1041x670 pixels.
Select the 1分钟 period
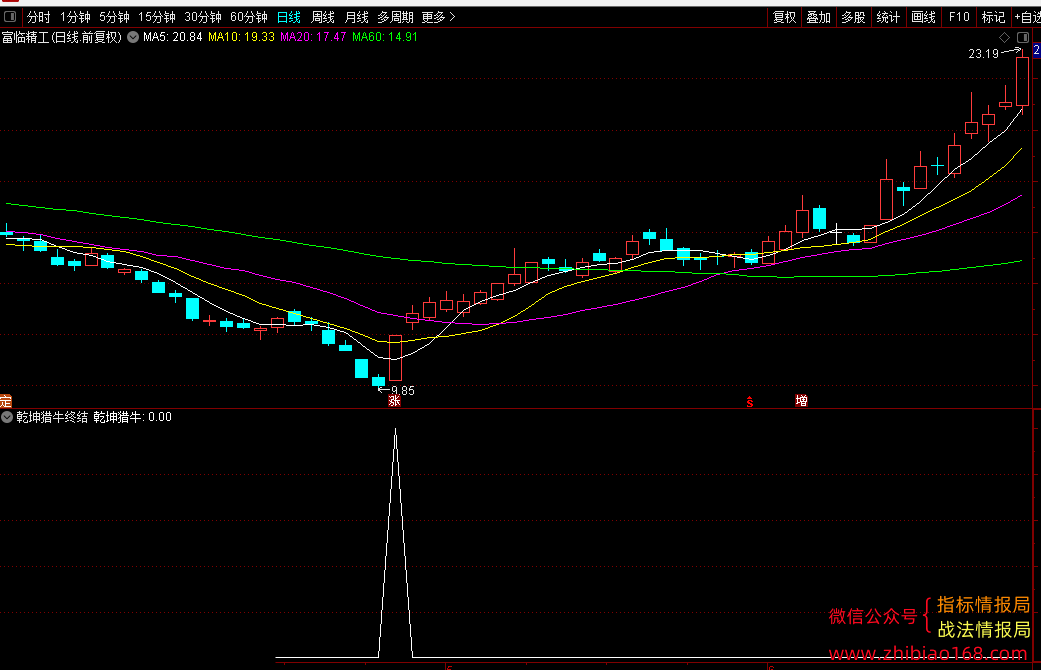[75, 17]
